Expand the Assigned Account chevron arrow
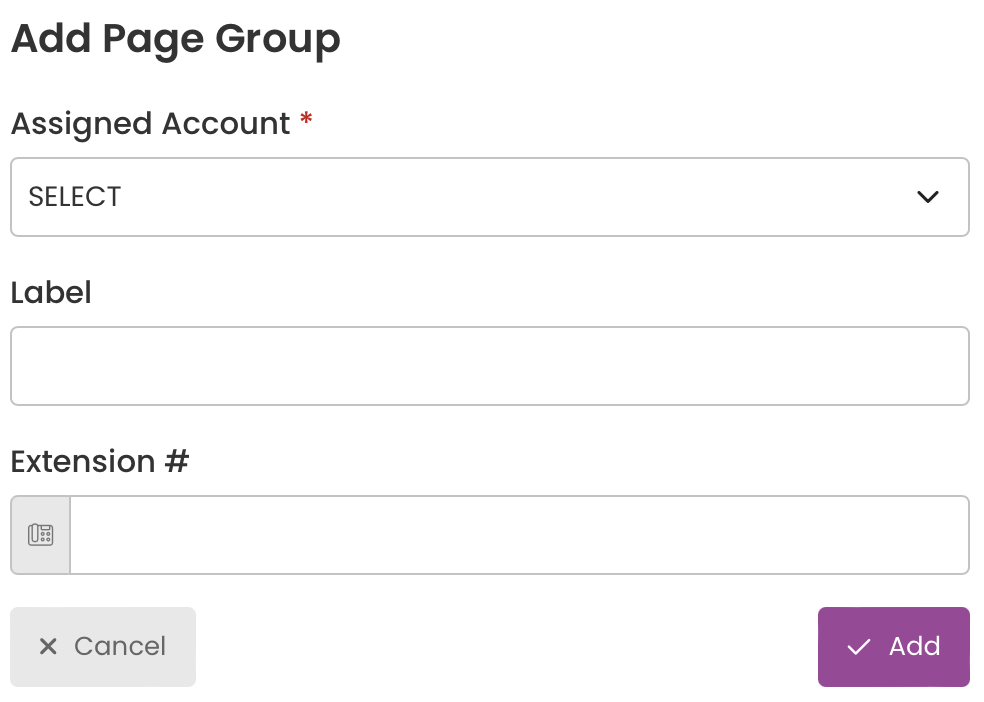The width and height of the screenshot is (984, 702). tap(928, 197)
